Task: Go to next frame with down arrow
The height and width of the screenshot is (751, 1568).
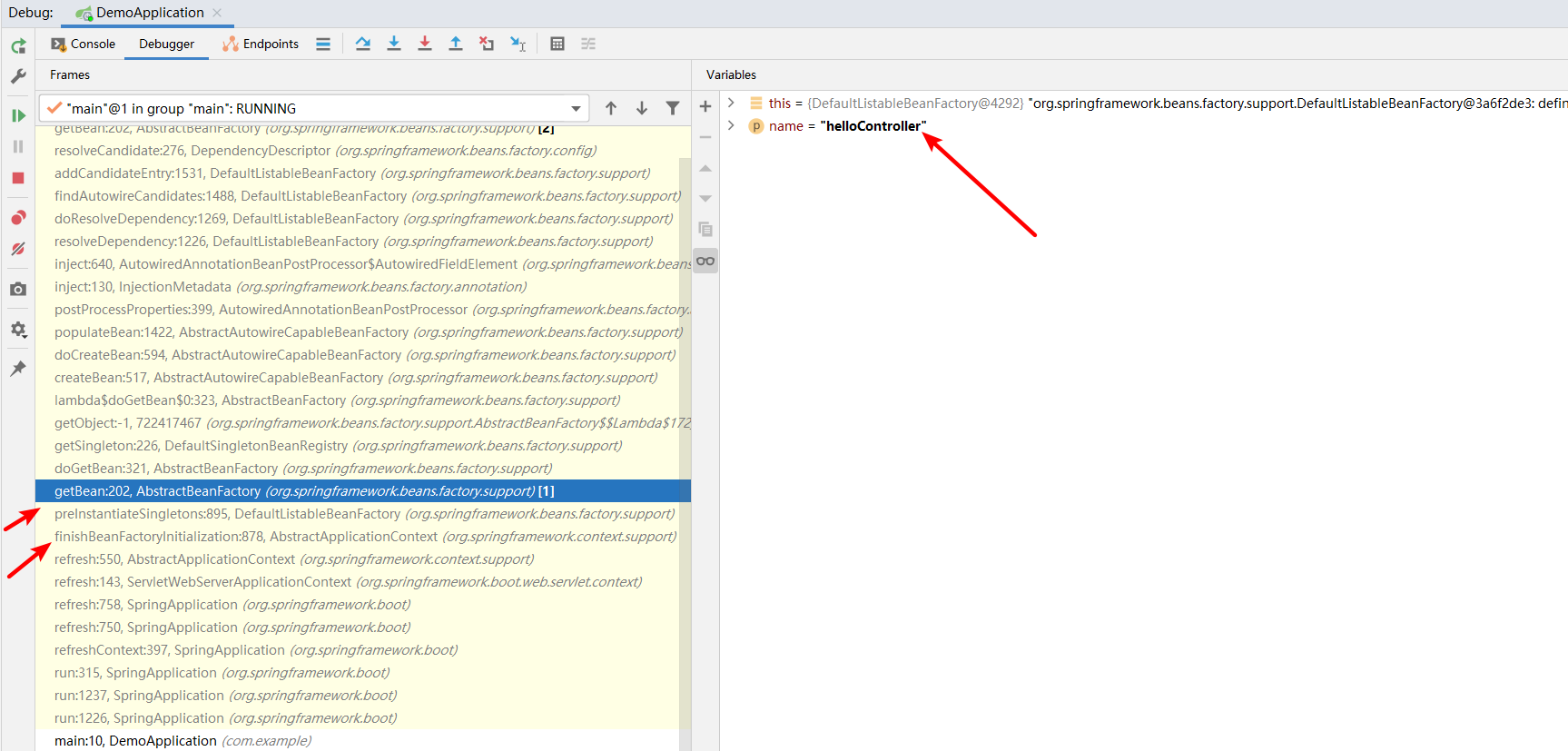Action: [642, 108]
